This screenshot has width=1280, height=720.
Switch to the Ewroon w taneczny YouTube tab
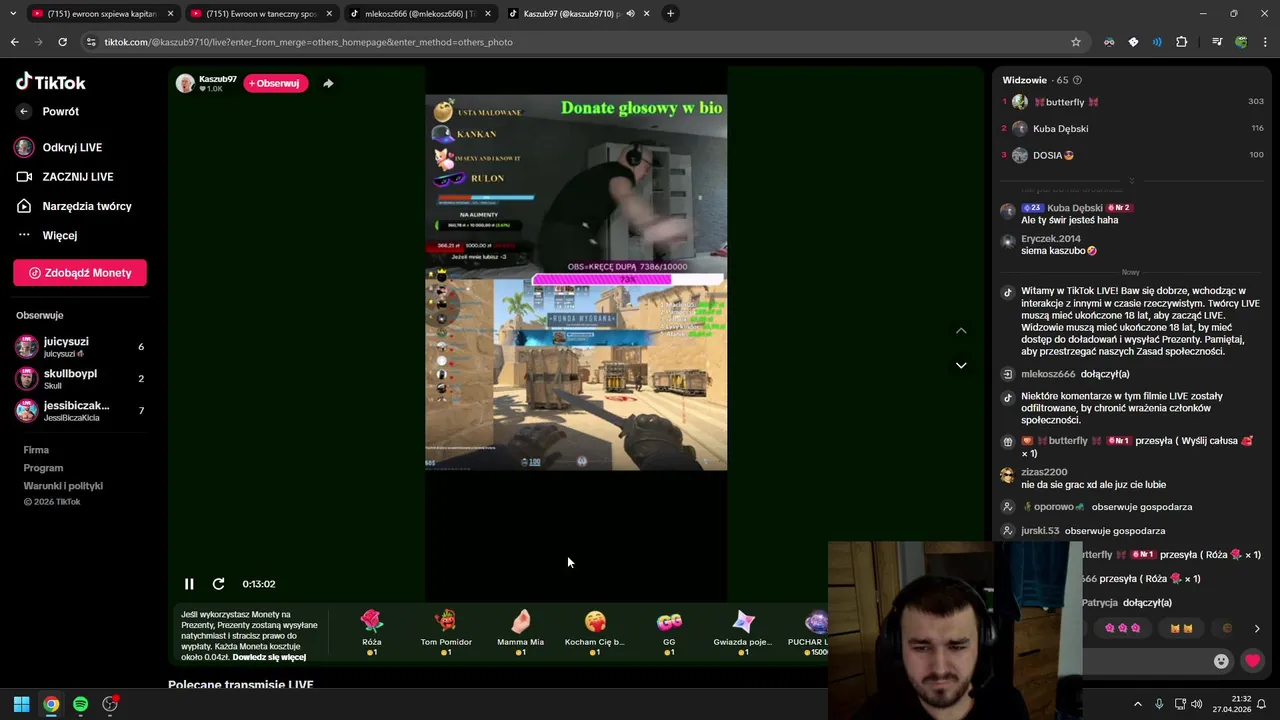pos(261,14)
